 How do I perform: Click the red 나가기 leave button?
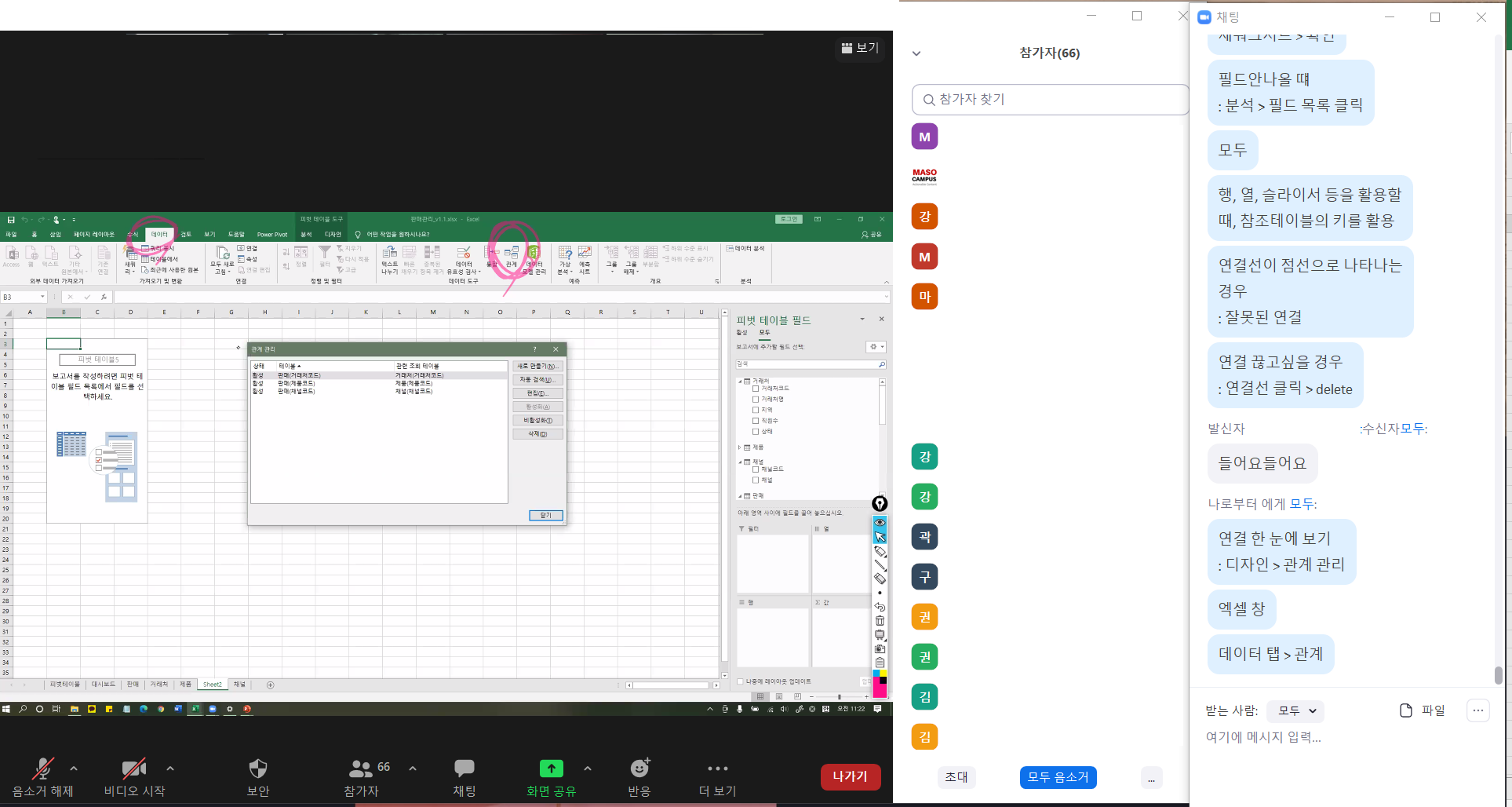[850, 776]
